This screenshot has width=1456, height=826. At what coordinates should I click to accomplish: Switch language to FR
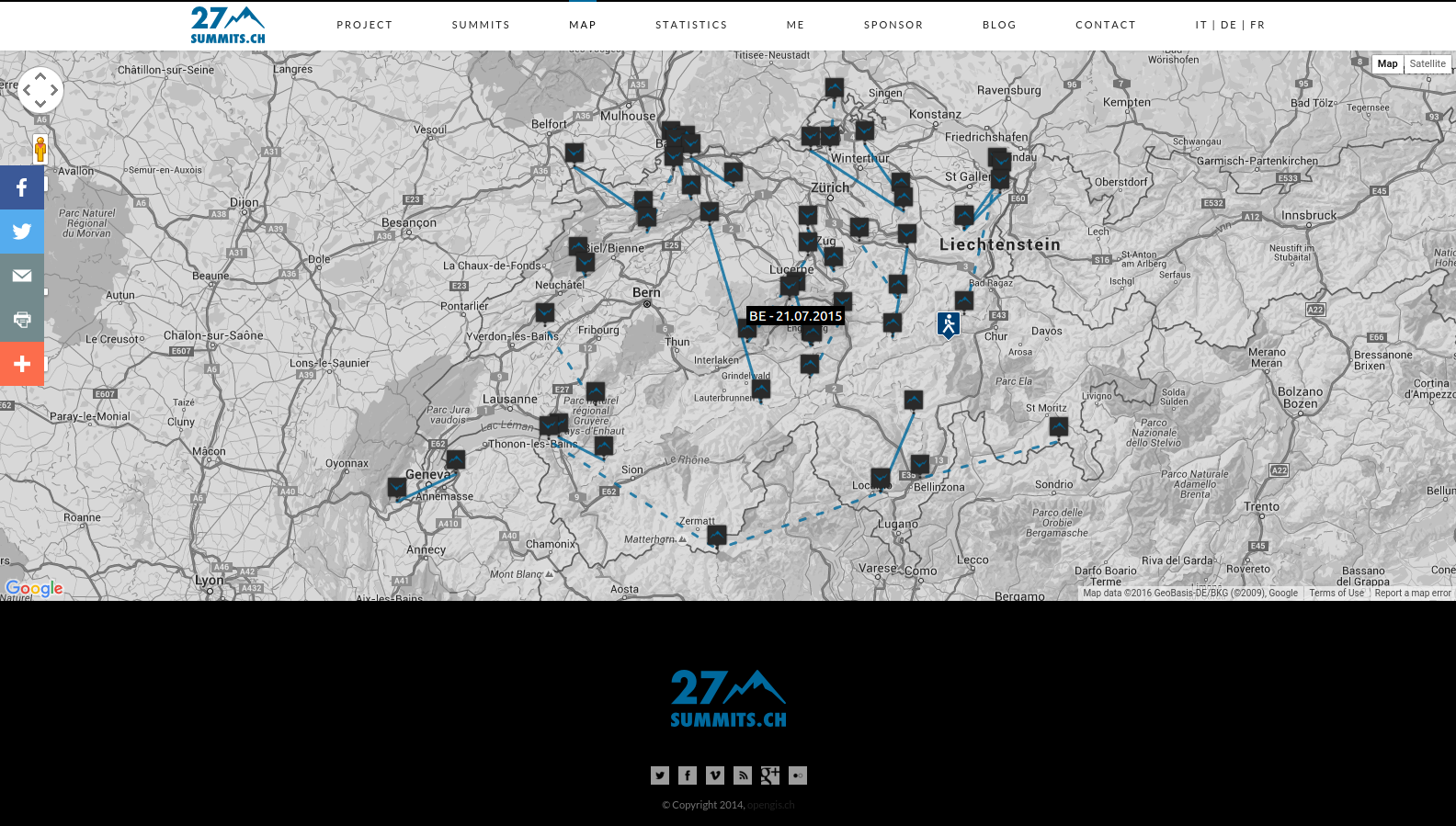click(1257, 25)
